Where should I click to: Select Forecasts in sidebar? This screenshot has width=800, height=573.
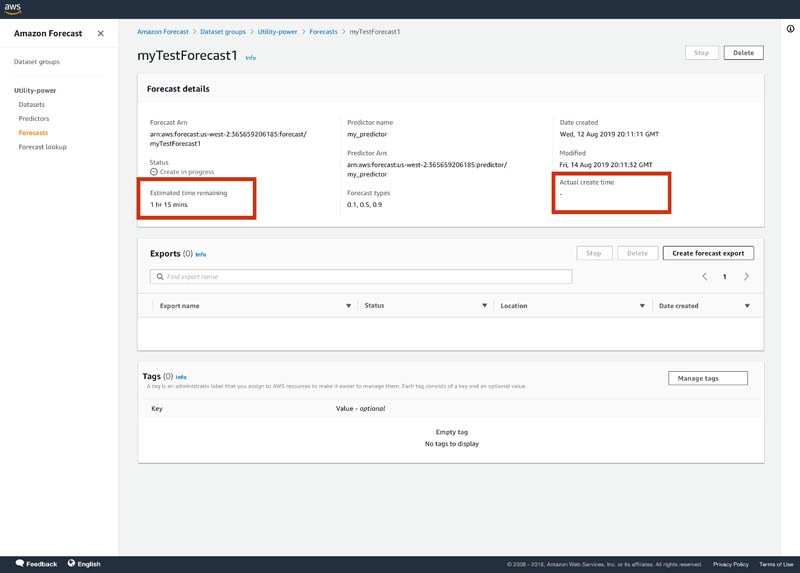point(33,133)
